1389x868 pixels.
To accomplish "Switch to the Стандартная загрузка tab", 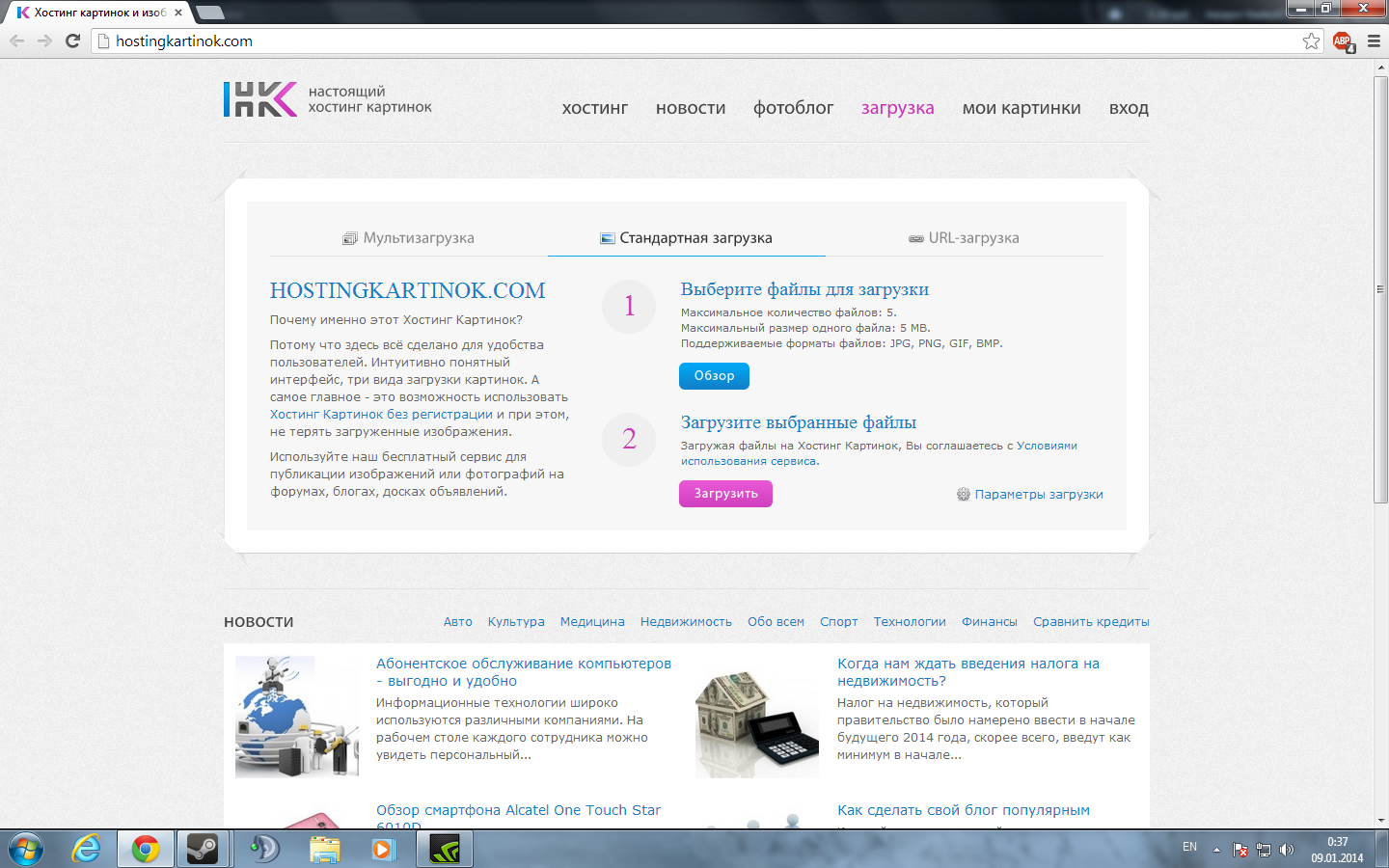I will click(686, 238).
